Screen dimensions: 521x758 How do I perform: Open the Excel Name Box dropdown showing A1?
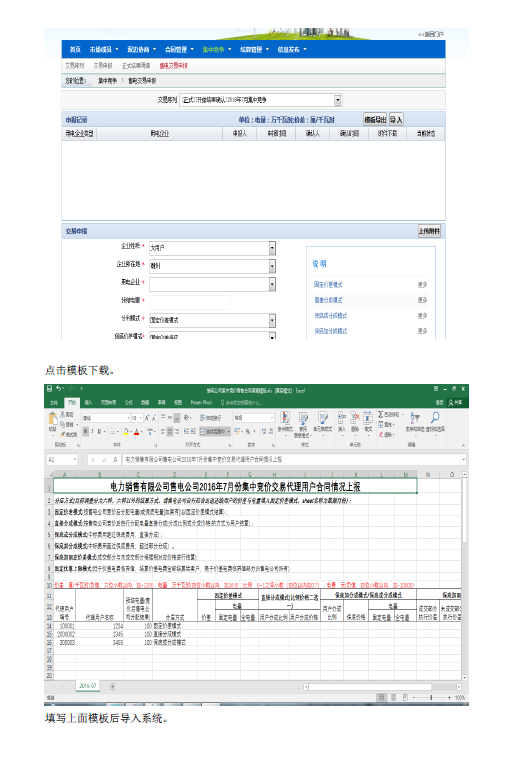(75, 460)
